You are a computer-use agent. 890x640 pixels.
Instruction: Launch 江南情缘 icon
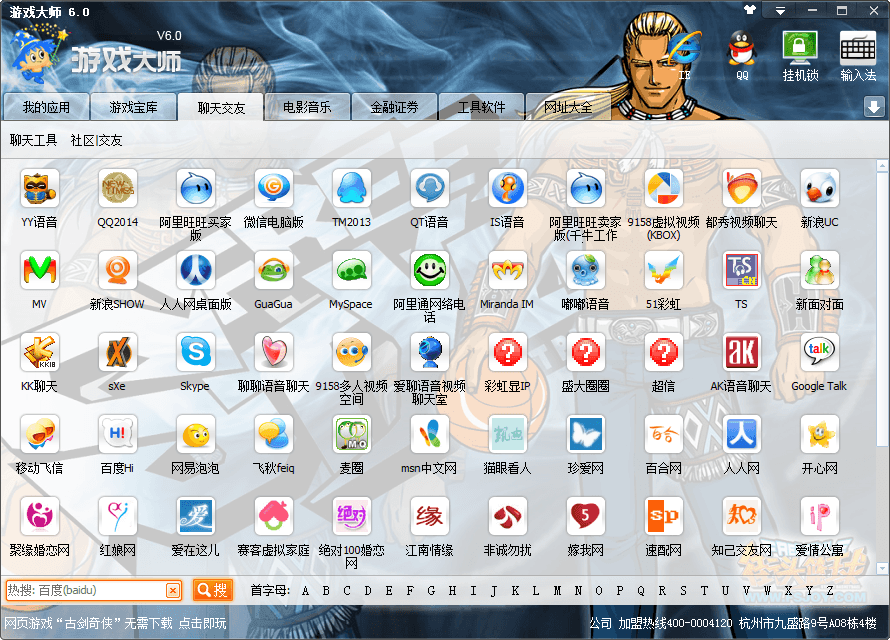pyautogui.click(x=430, y=516)
